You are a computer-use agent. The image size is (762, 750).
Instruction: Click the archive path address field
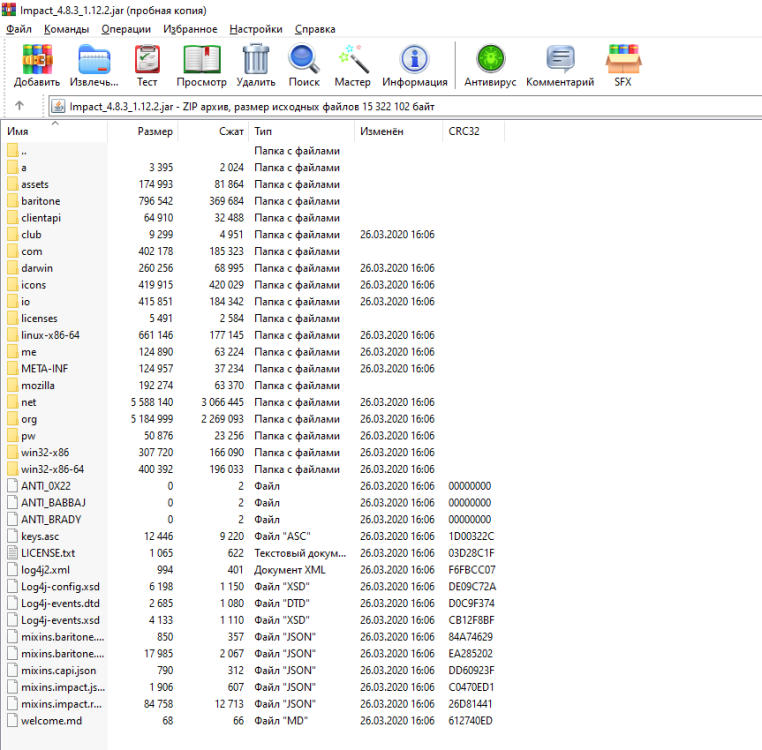[x=405, y=106]
